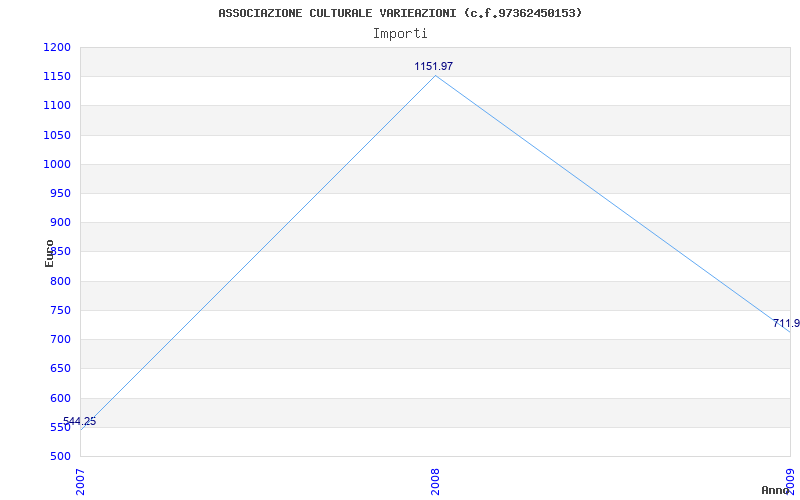Click the Importi subtitle
The width and height of the screenshot is (800, 500).
(400, 34)
